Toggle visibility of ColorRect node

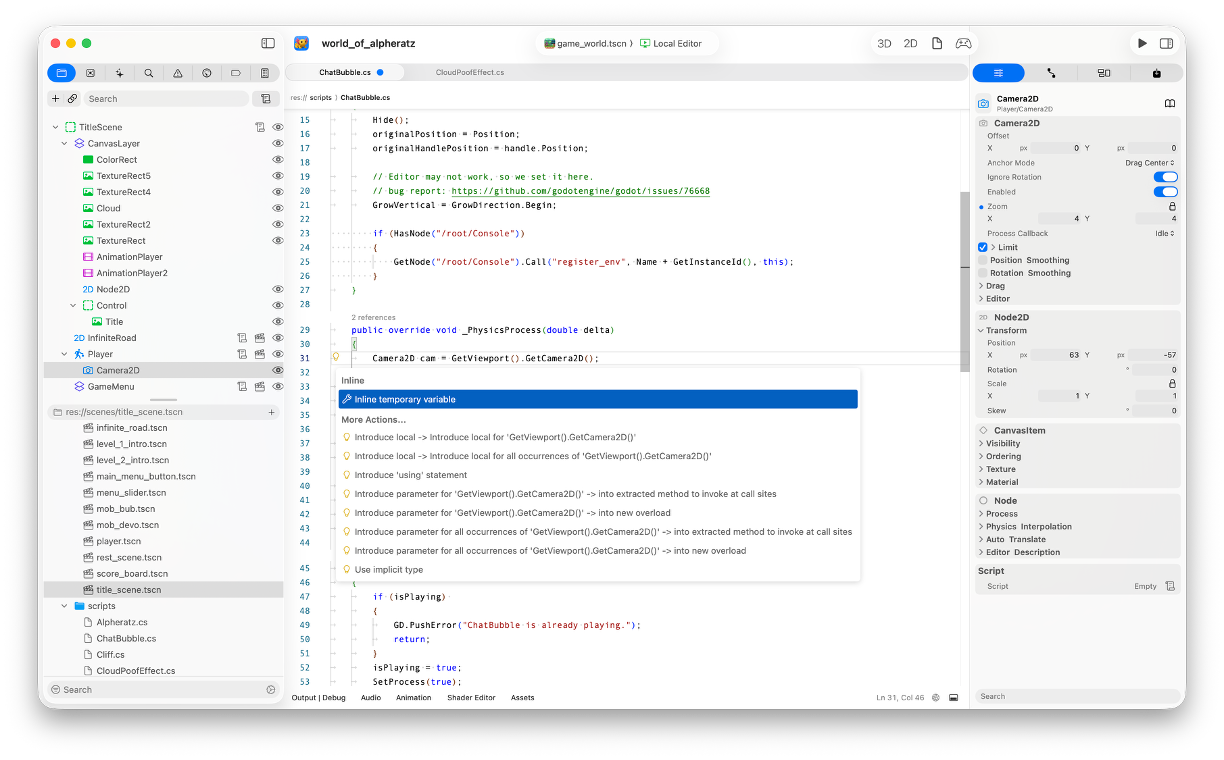point(278,160)
